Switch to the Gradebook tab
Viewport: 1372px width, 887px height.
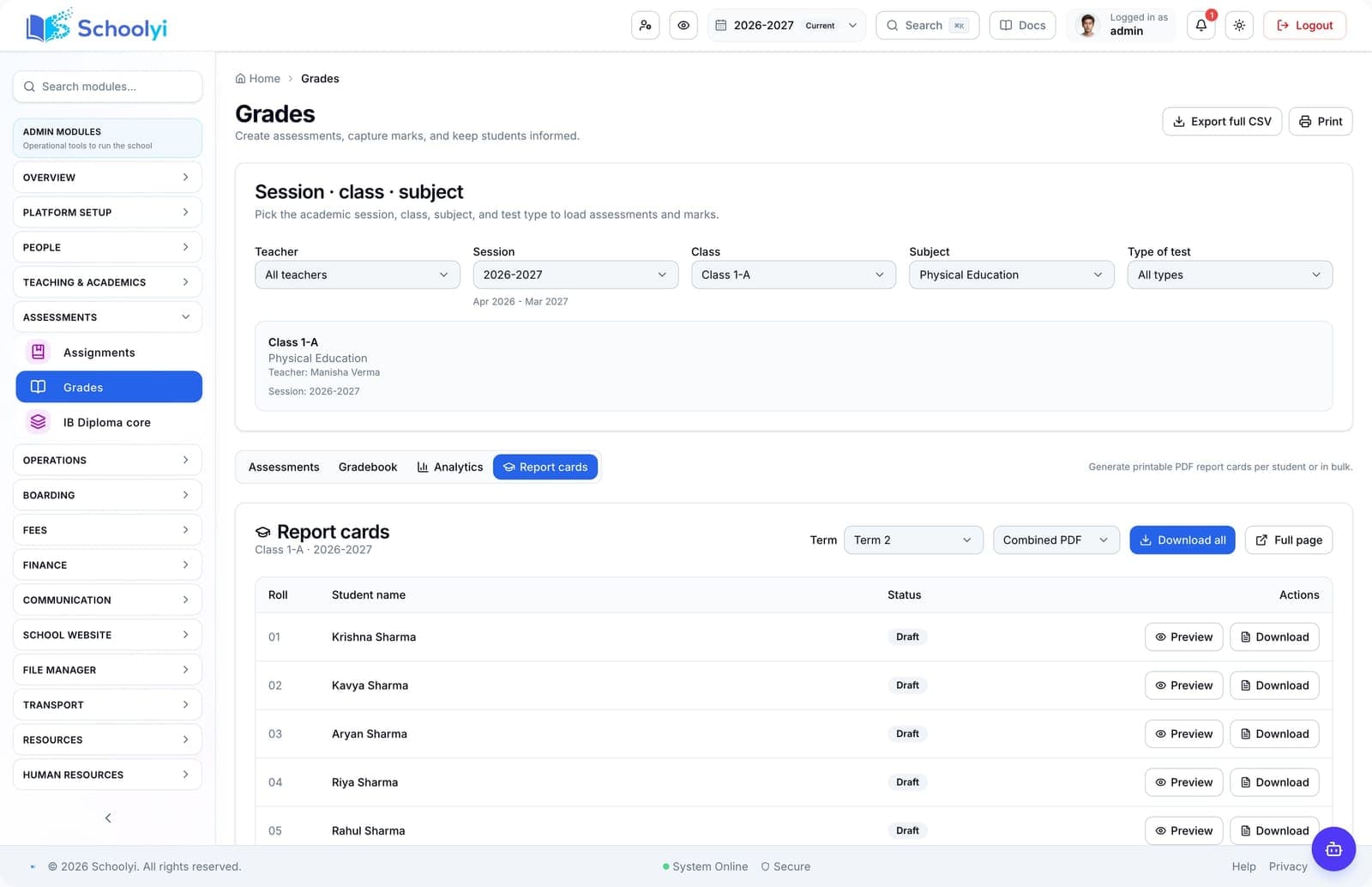click(368, 467)
